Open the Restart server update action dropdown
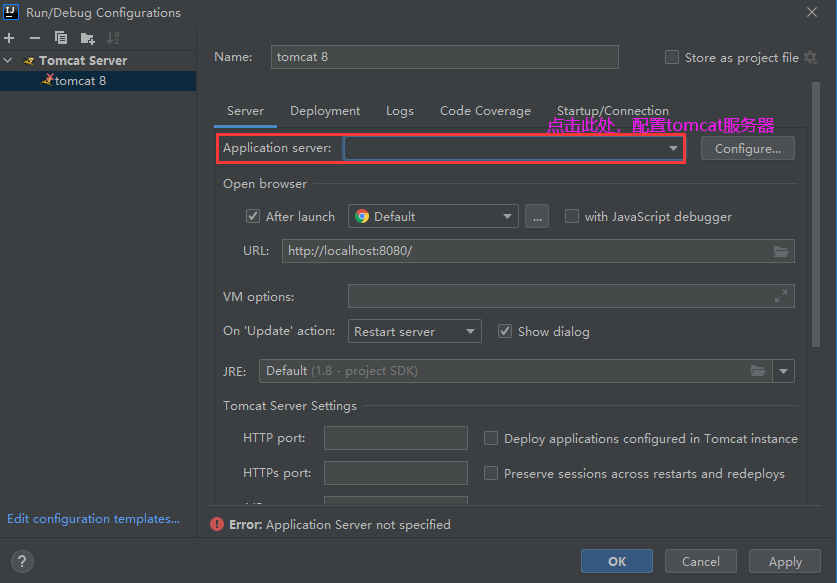This screenshot has height=583, width=837. point(414,331)
